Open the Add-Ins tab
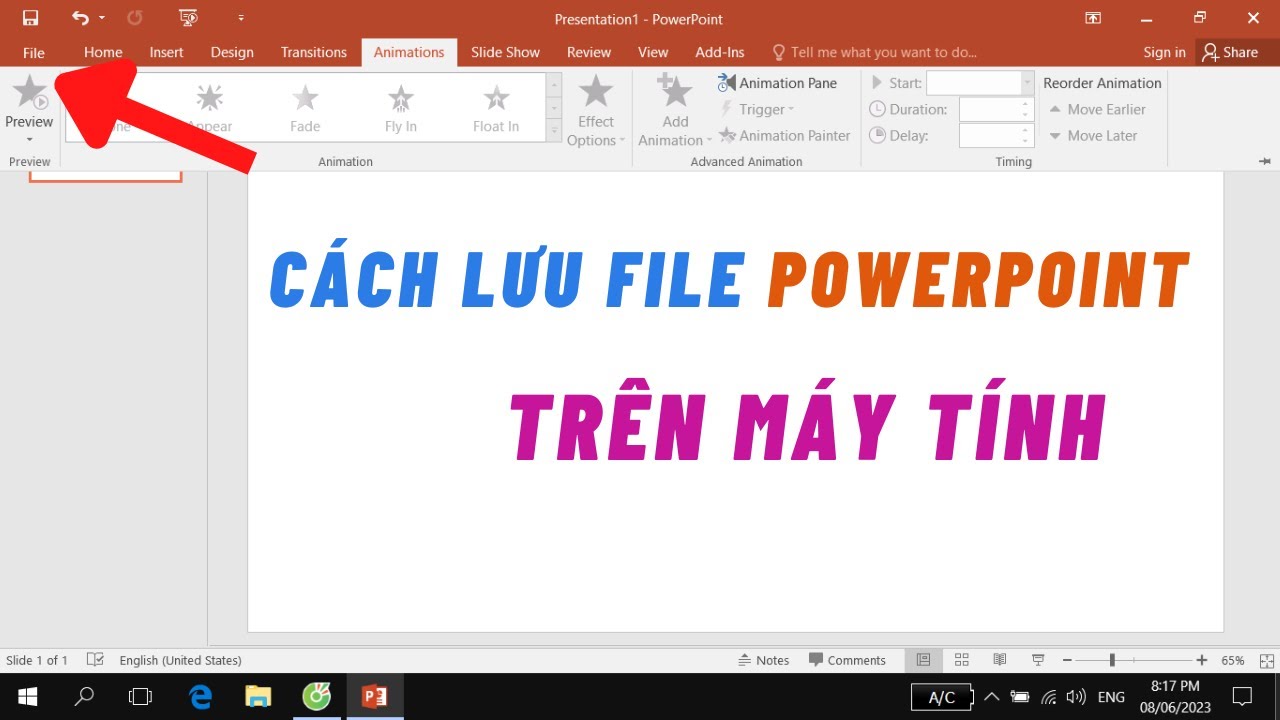The image size is (1280, 720). (x=720, y=52)
